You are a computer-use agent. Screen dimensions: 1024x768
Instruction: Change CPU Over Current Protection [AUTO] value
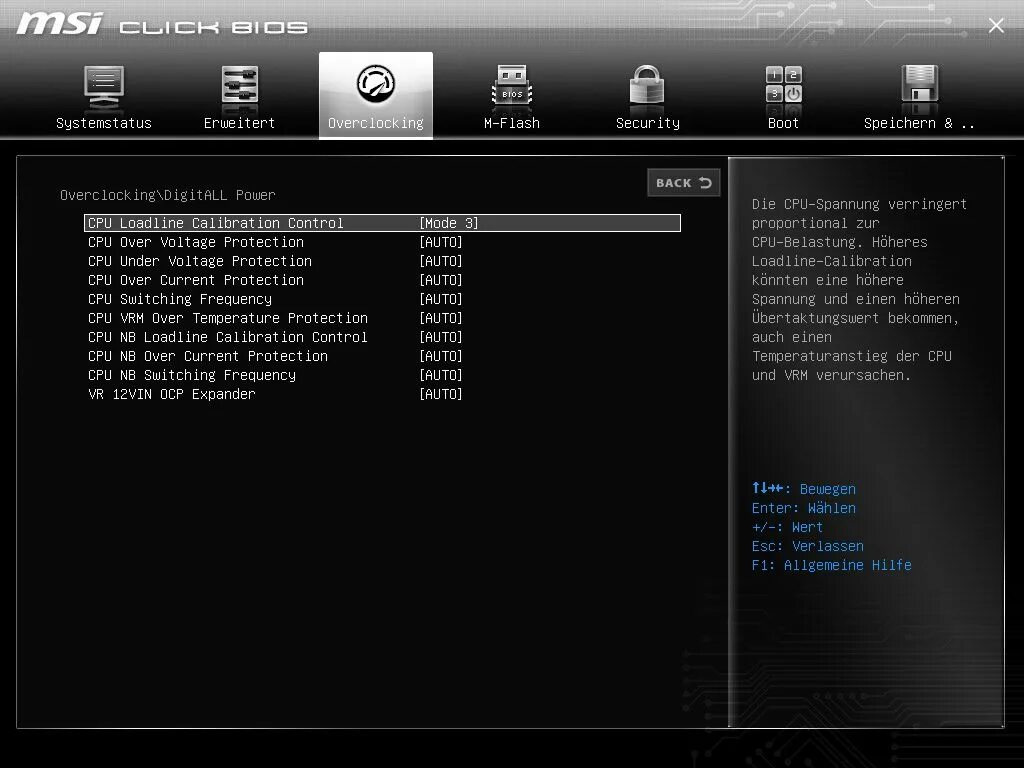pyautogui.click(x=441, y=280)
